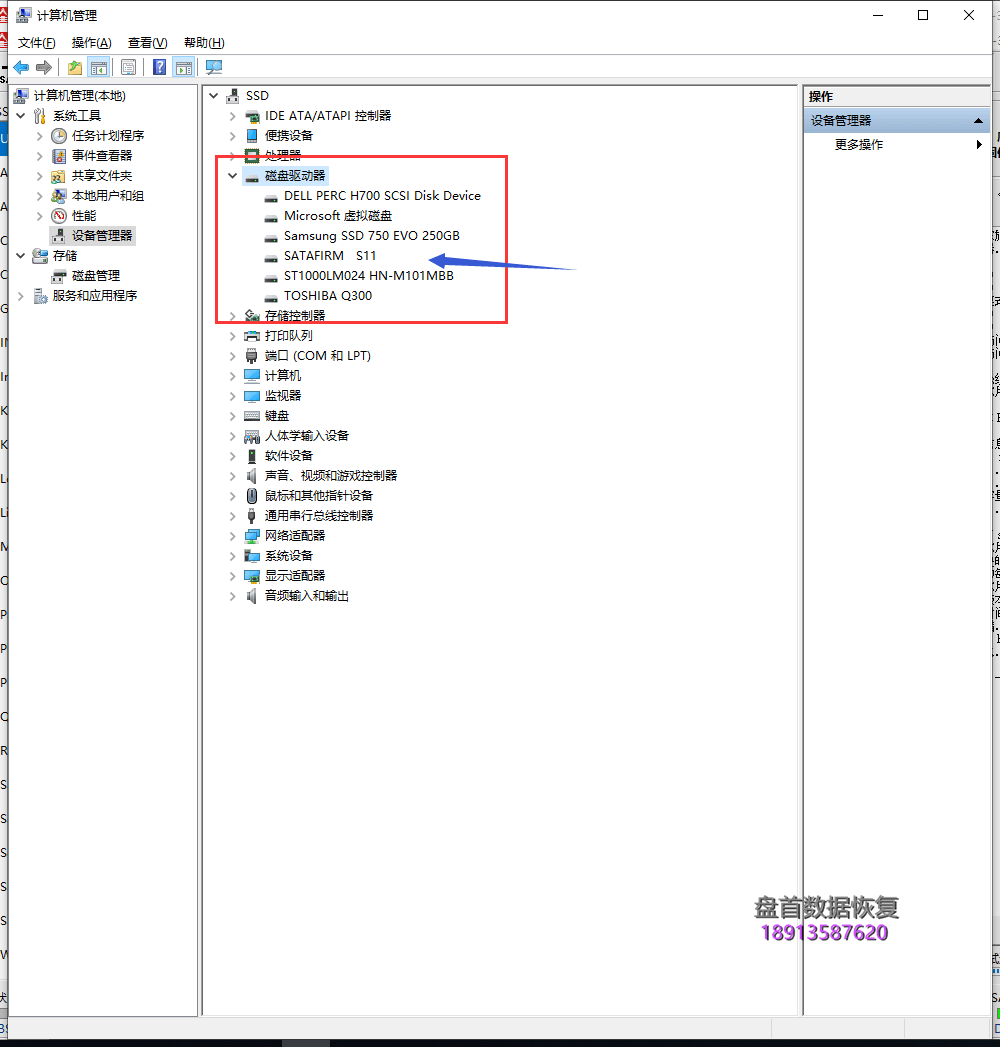Click the Back arrow toolbar icon
The height and width of the screenshot is (1047, 1000).
(x=21, y=67)
